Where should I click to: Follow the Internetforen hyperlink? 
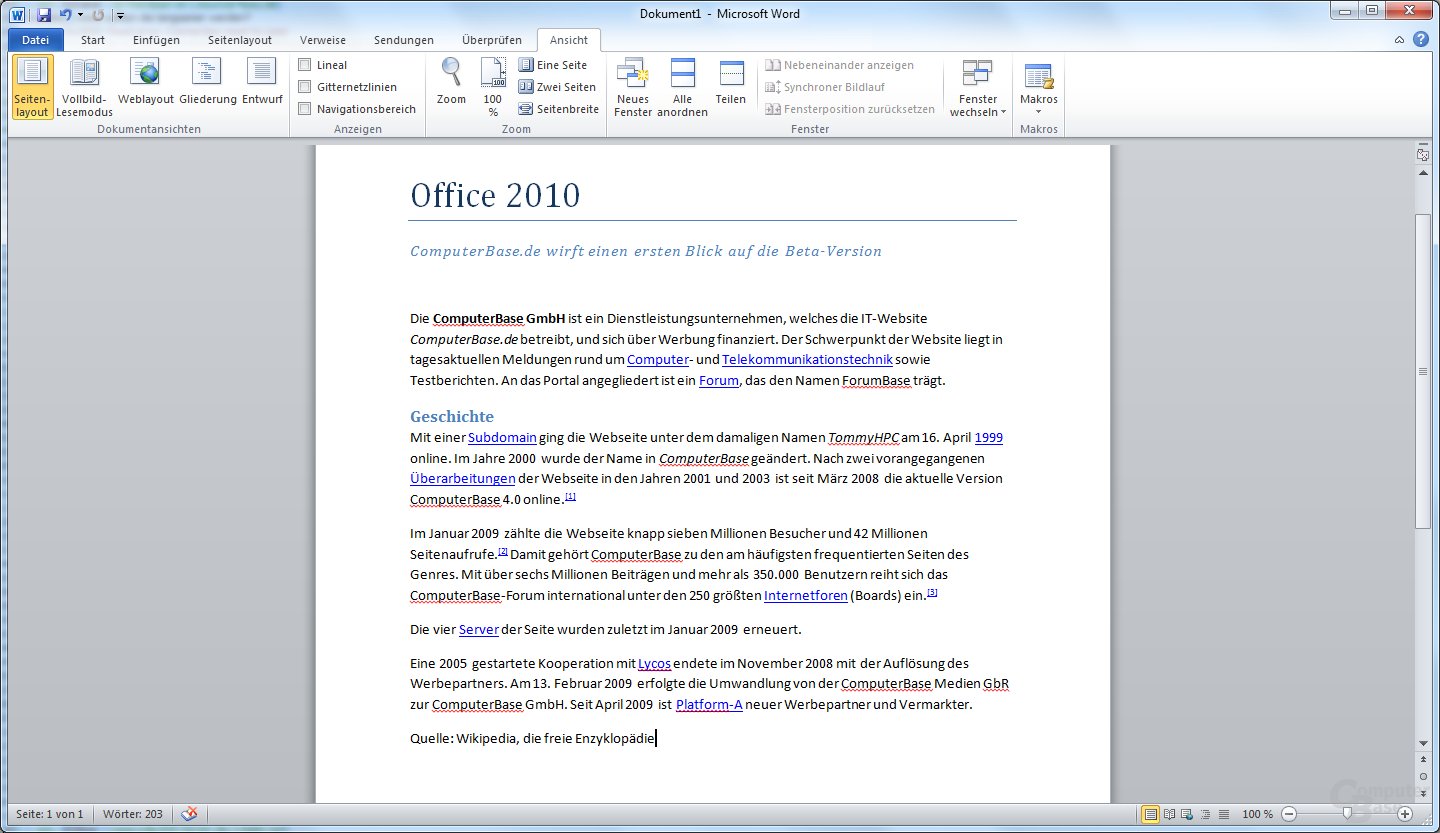point(805,595)
